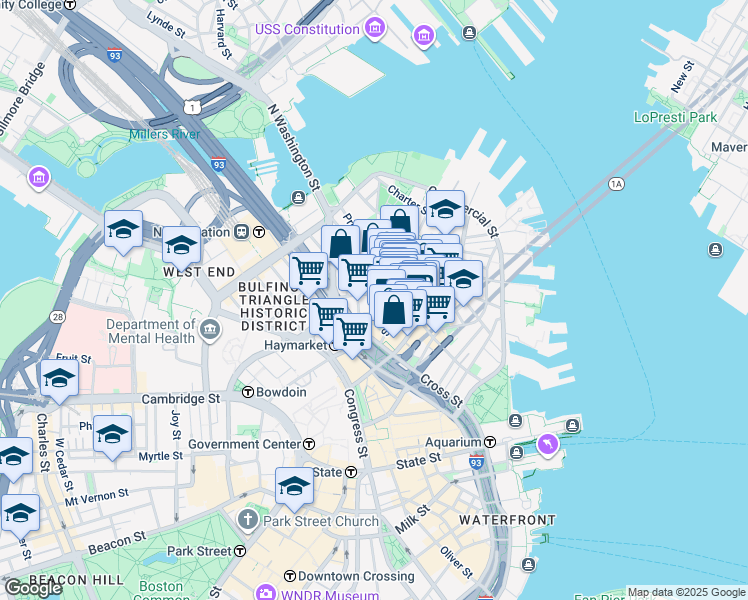Select the school marker left of Mt Vernon St
The image size is (748, 600).
(x=21, y=514)
